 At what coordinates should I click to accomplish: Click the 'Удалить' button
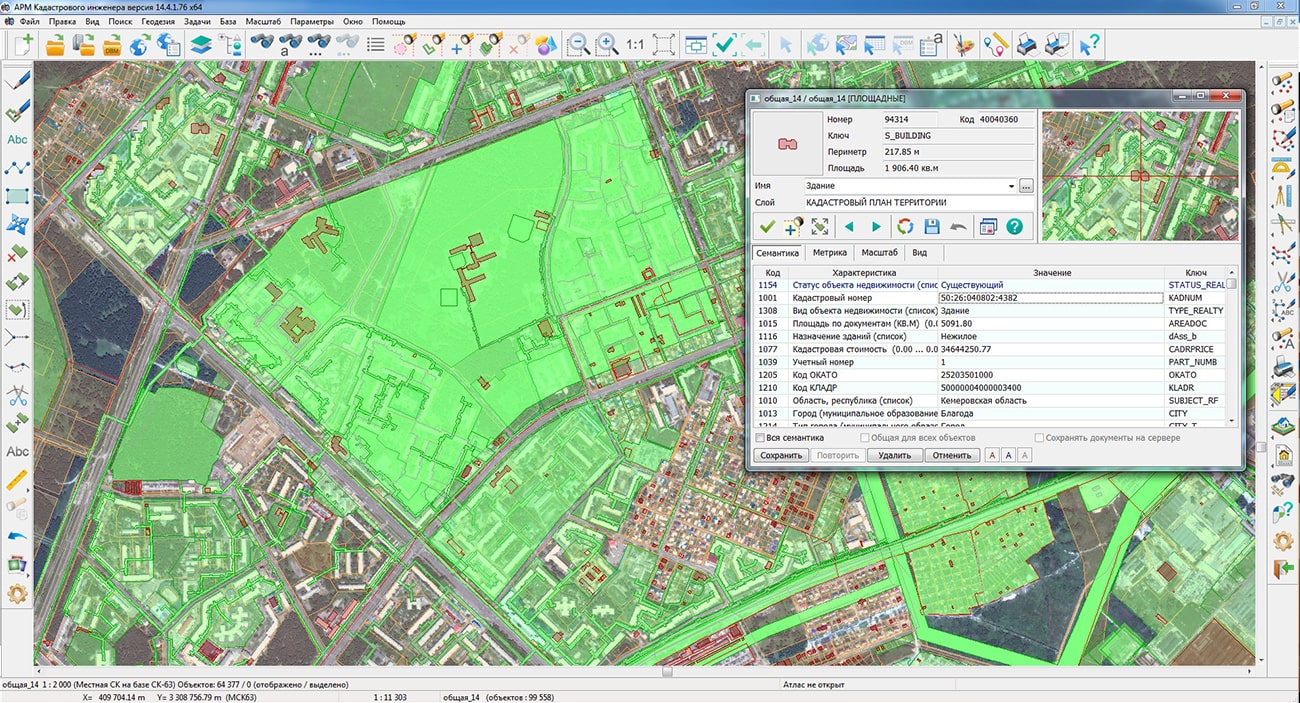pyautogui.click(x=894, y=455)
